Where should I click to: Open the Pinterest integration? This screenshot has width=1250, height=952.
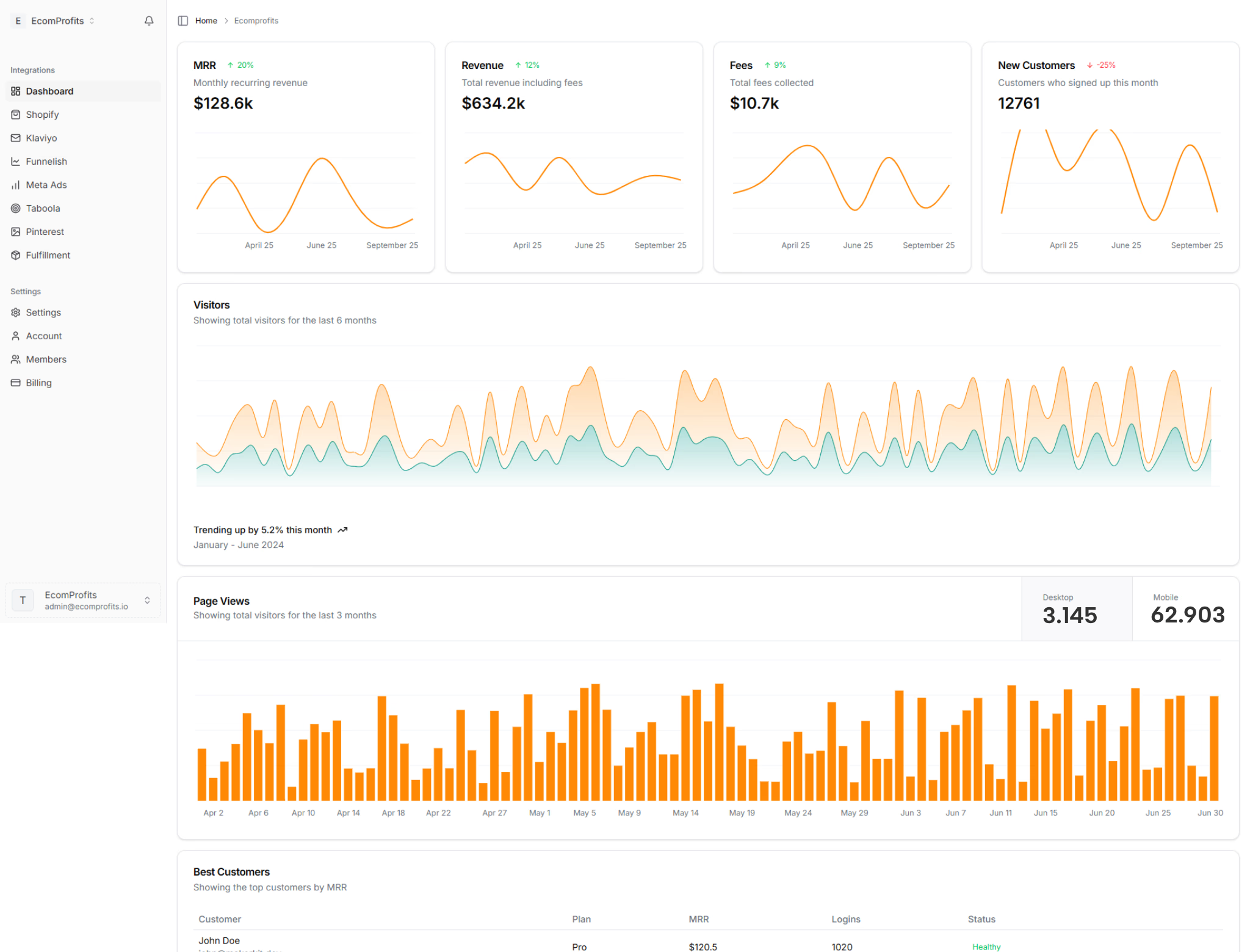tap(45, 231)
